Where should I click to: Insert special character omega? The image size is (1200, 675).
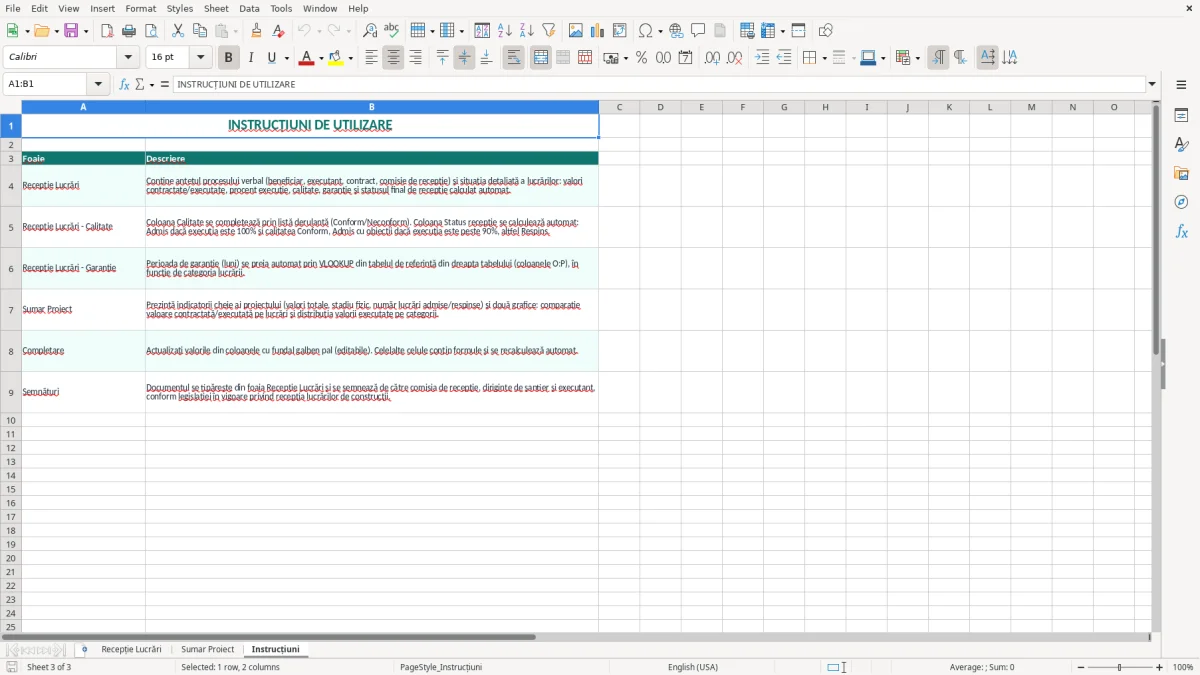[645, 31]
